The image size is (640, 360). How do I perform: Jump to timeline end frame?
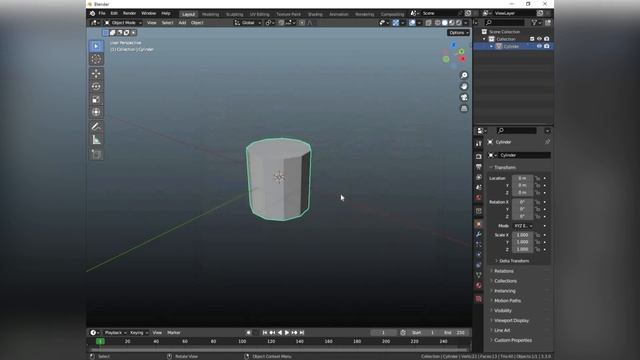pos(302,333)
